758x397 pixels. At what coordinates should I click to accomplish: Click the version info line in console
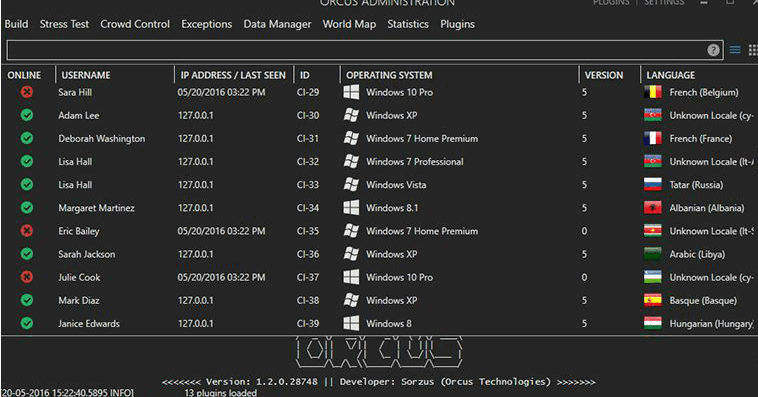[379, 382]
